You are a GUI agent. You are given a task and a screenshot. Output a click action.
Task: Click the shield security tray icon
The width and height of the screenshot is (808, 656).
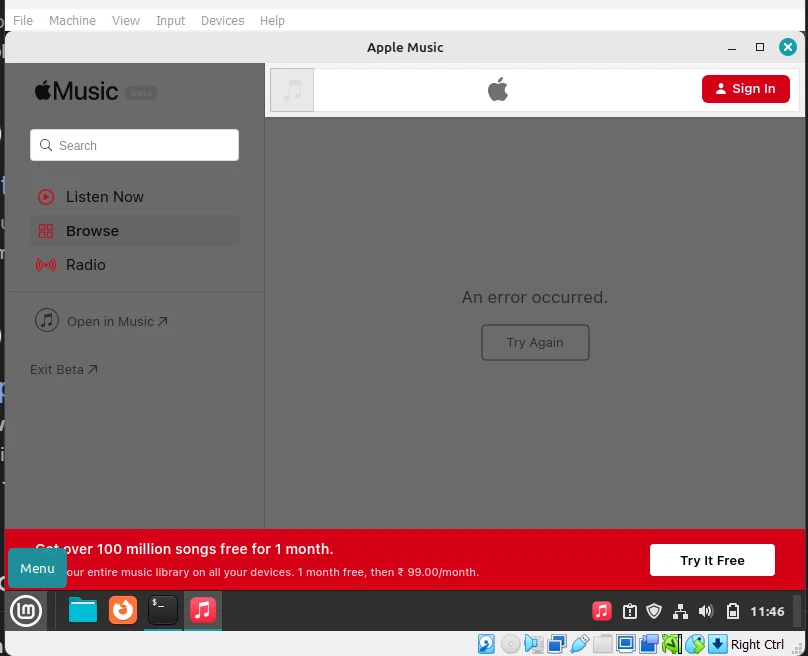654,611
